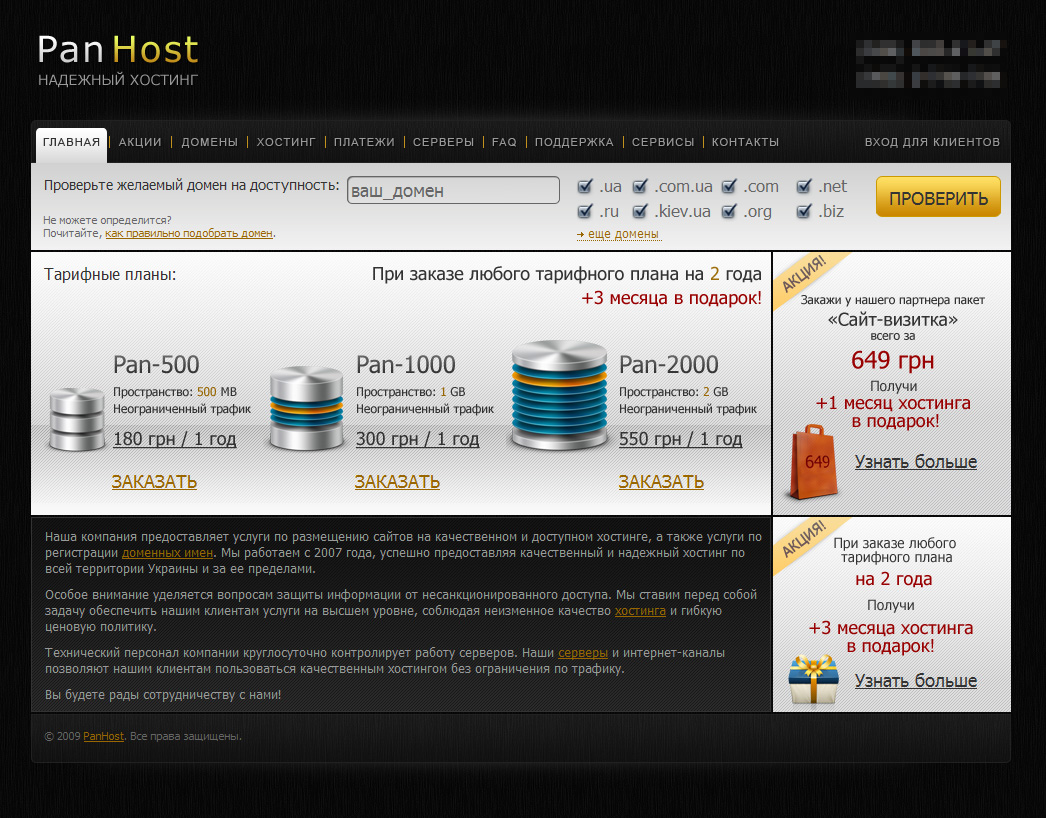
Task: Go to the АКЦИИ menu item
Action: pyautogui.click(x=140, y=142)
